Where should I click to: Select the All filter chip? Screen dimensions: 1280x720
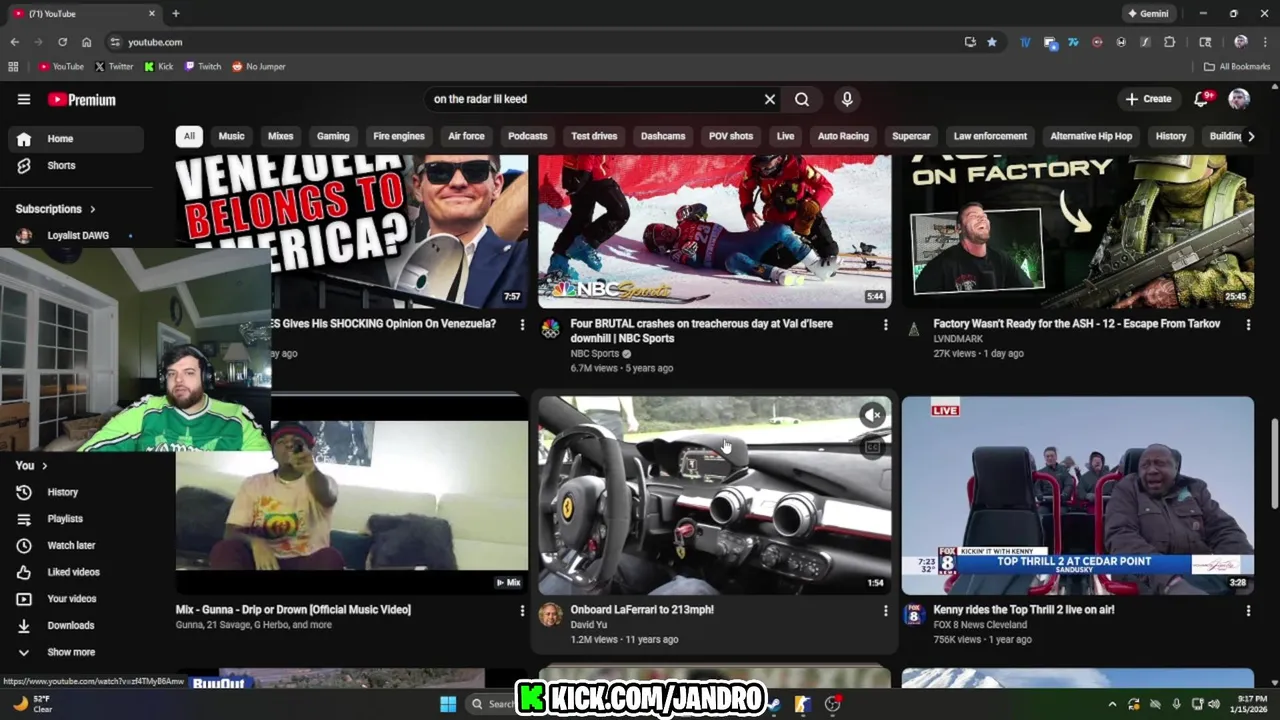pyautogui.click(x=189, y=136)
